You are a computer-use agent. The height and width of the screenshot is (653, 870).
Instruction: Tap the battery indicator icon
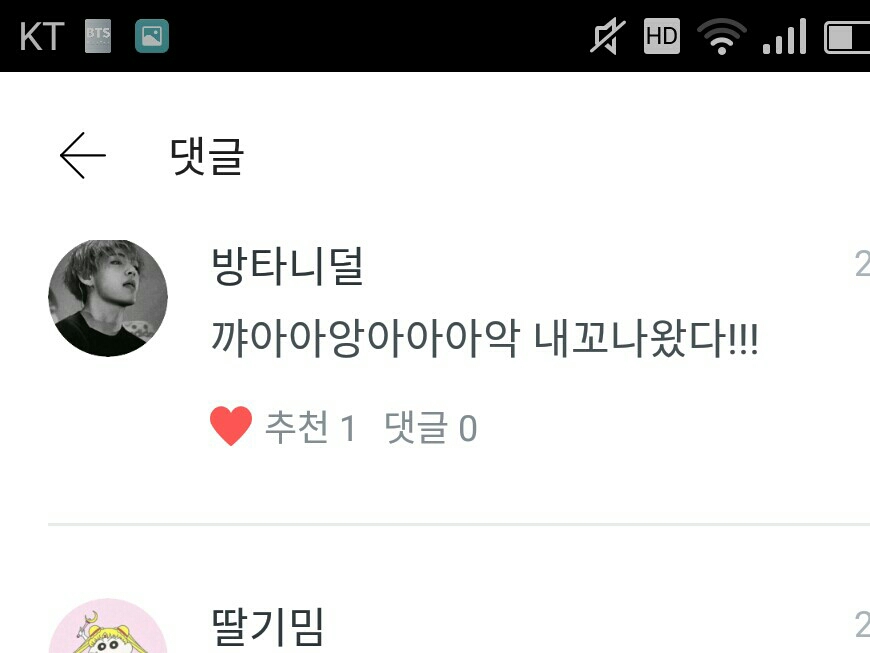click(847, 38)
